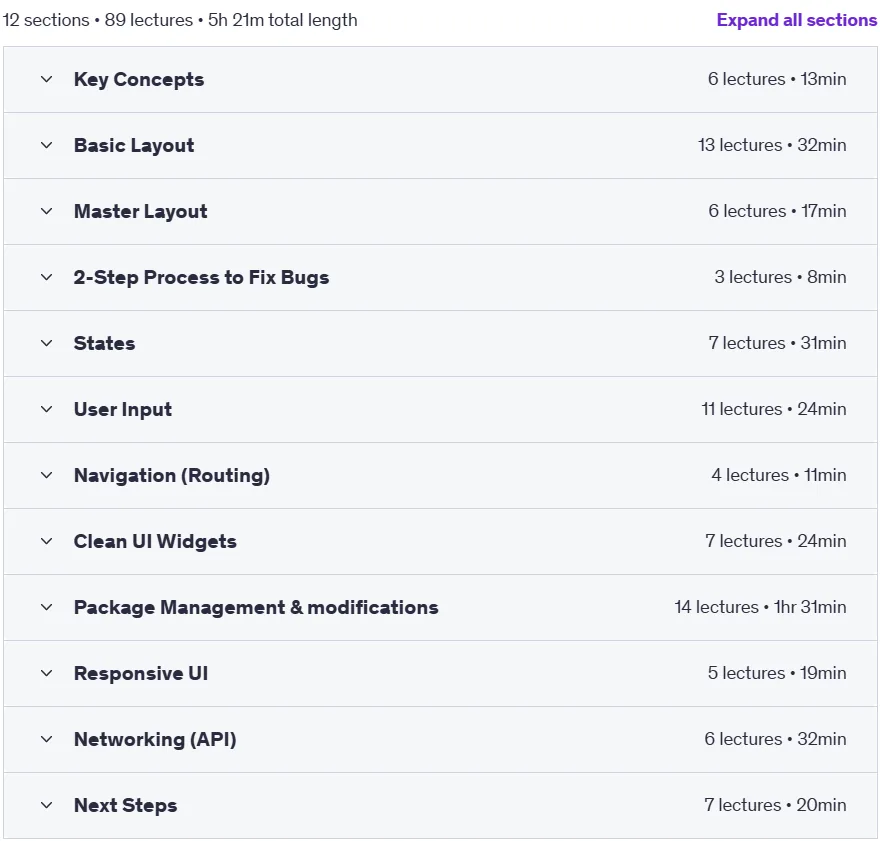Image resolution: width=880 pixels, height=841 pixels.
Task: Open the Key Concepts section title
Action: click(139, 80)
